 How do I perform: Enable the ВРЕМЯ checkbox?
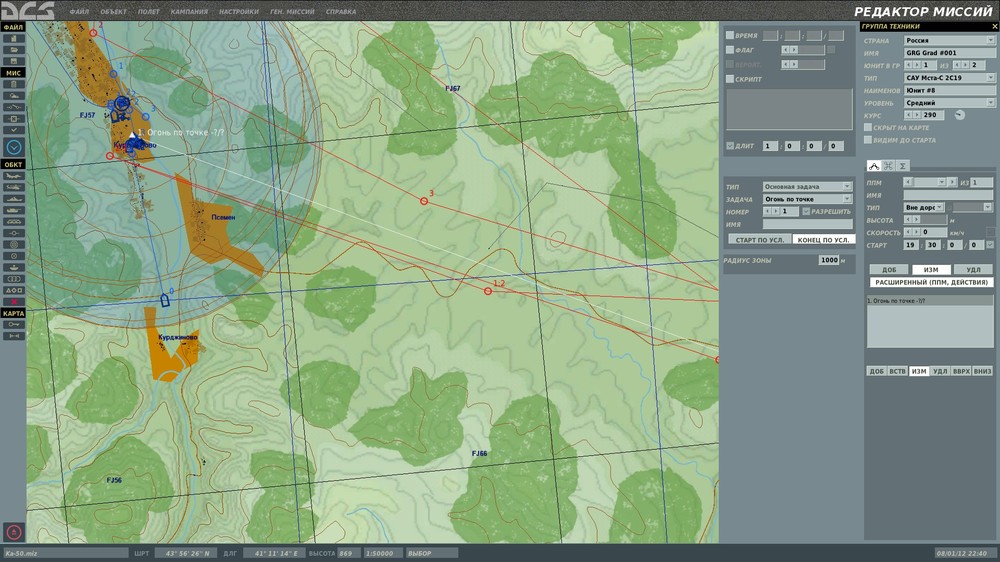[730, 36]
